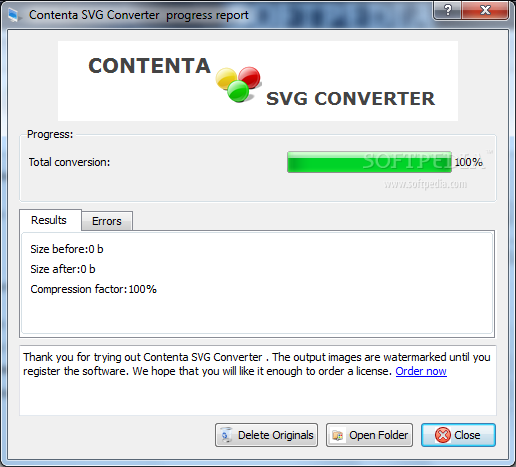
Task: Click the Total conversion progress bar
Action: pos(369,162)
